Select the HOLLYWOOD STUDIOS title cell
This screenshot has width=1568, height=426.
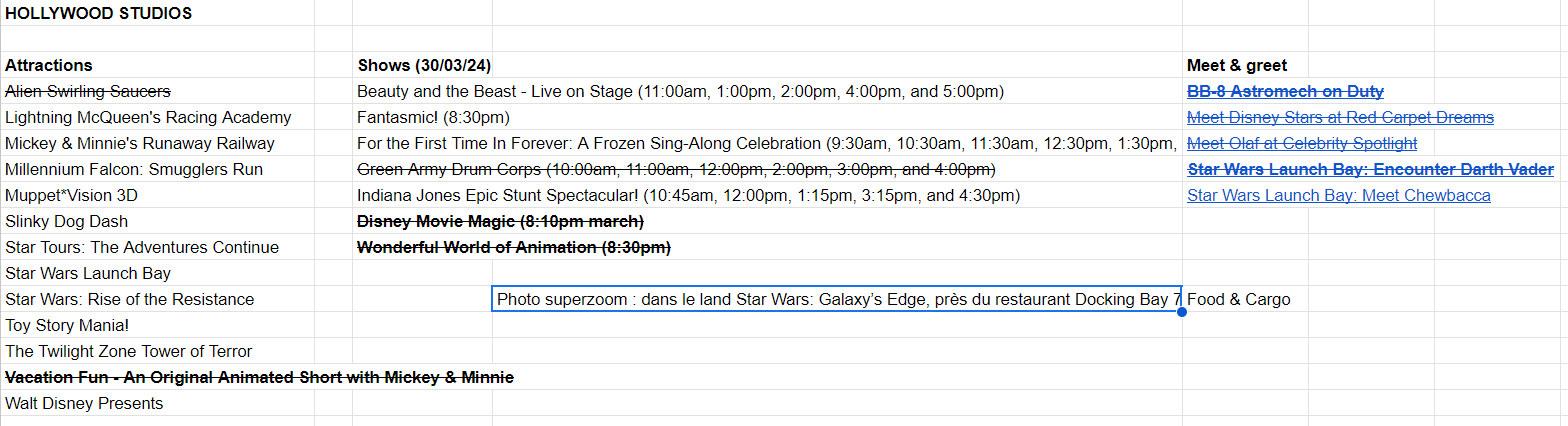(99, 14)
